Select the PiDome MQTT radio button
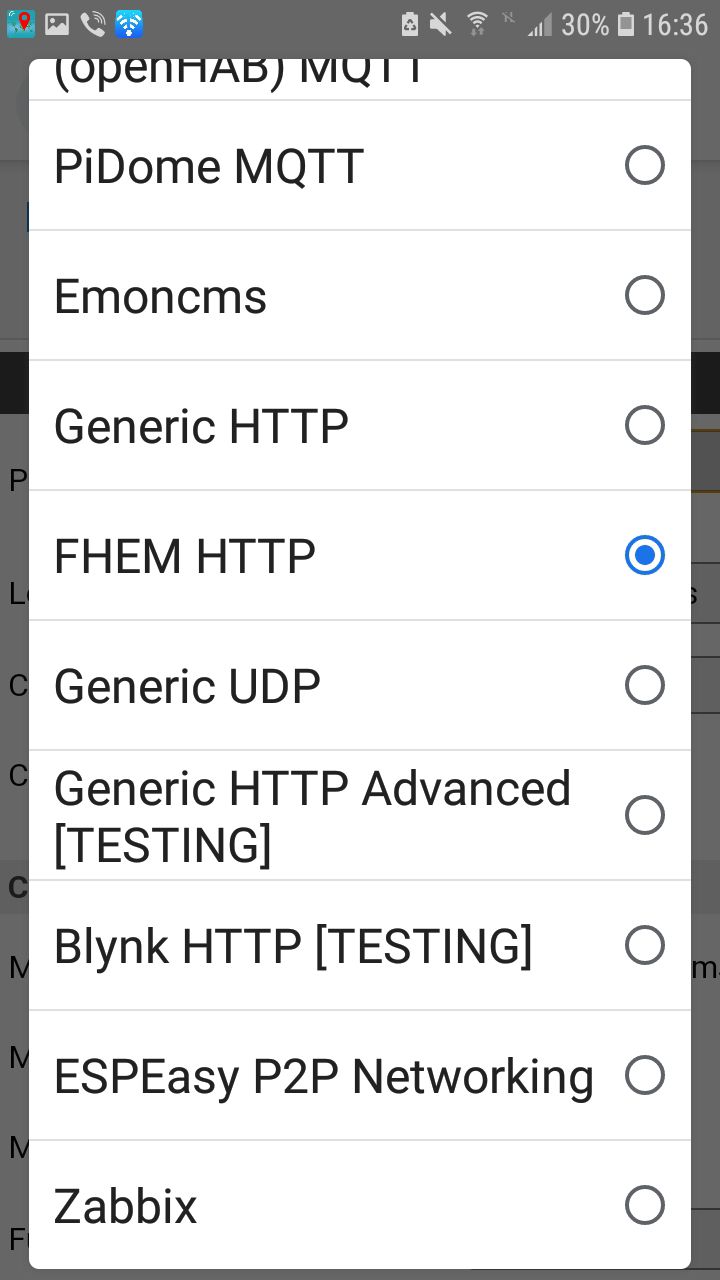Screen dimensions: 720x1280 644,165
